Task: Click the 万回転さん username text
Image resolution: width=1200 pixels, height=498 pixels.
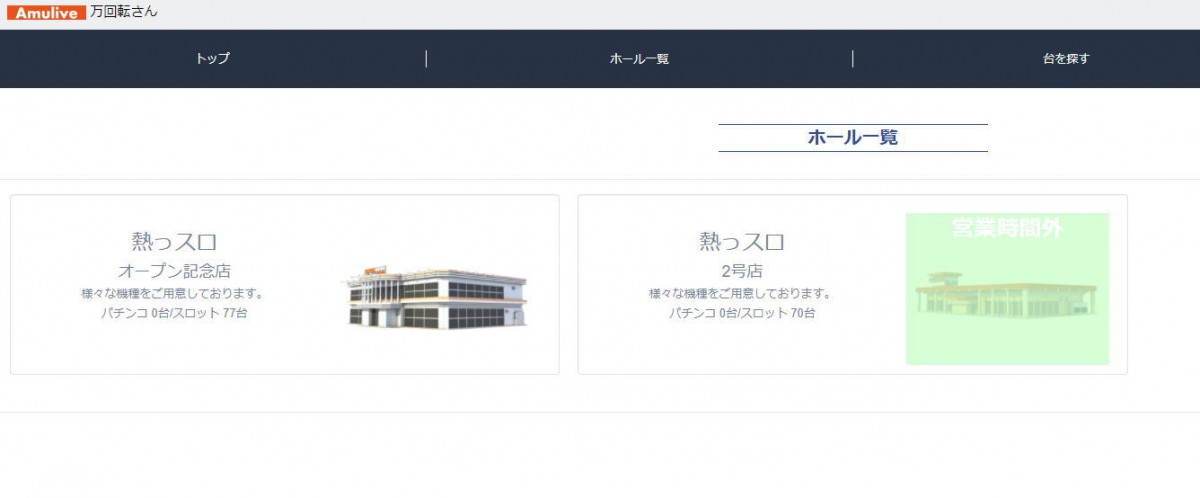Action: click(x=124, y=12)
